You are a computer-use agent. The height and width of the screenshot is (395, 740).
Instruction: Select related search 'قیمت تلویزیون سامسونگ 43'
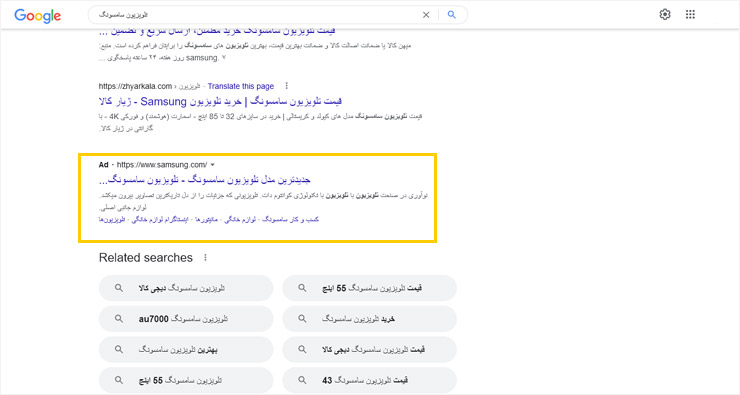[x=369, y=380]
